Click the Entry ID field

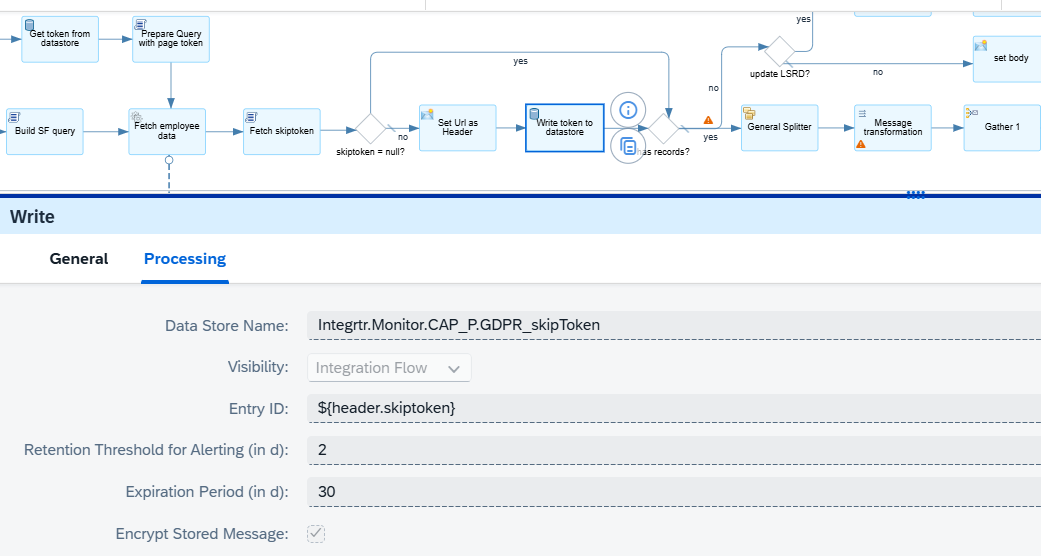pos(674,408)
